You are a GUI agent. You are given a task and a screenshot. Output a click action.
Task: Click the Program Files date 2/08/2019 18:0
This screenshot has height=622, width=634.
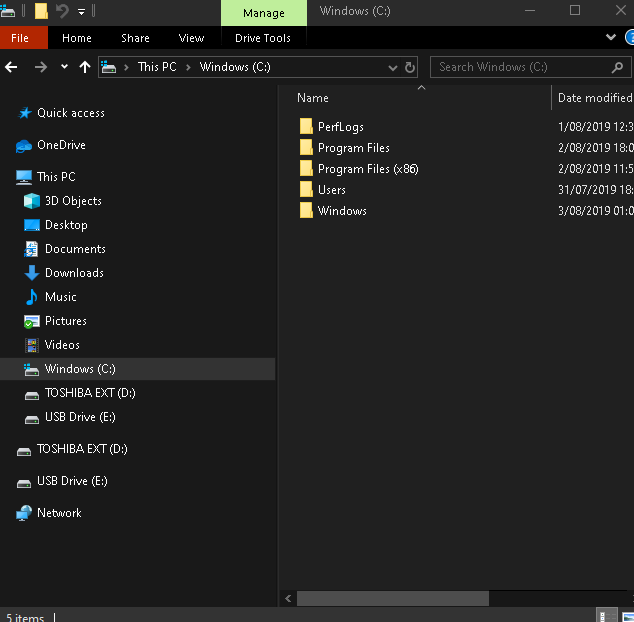tap(596, 148)
